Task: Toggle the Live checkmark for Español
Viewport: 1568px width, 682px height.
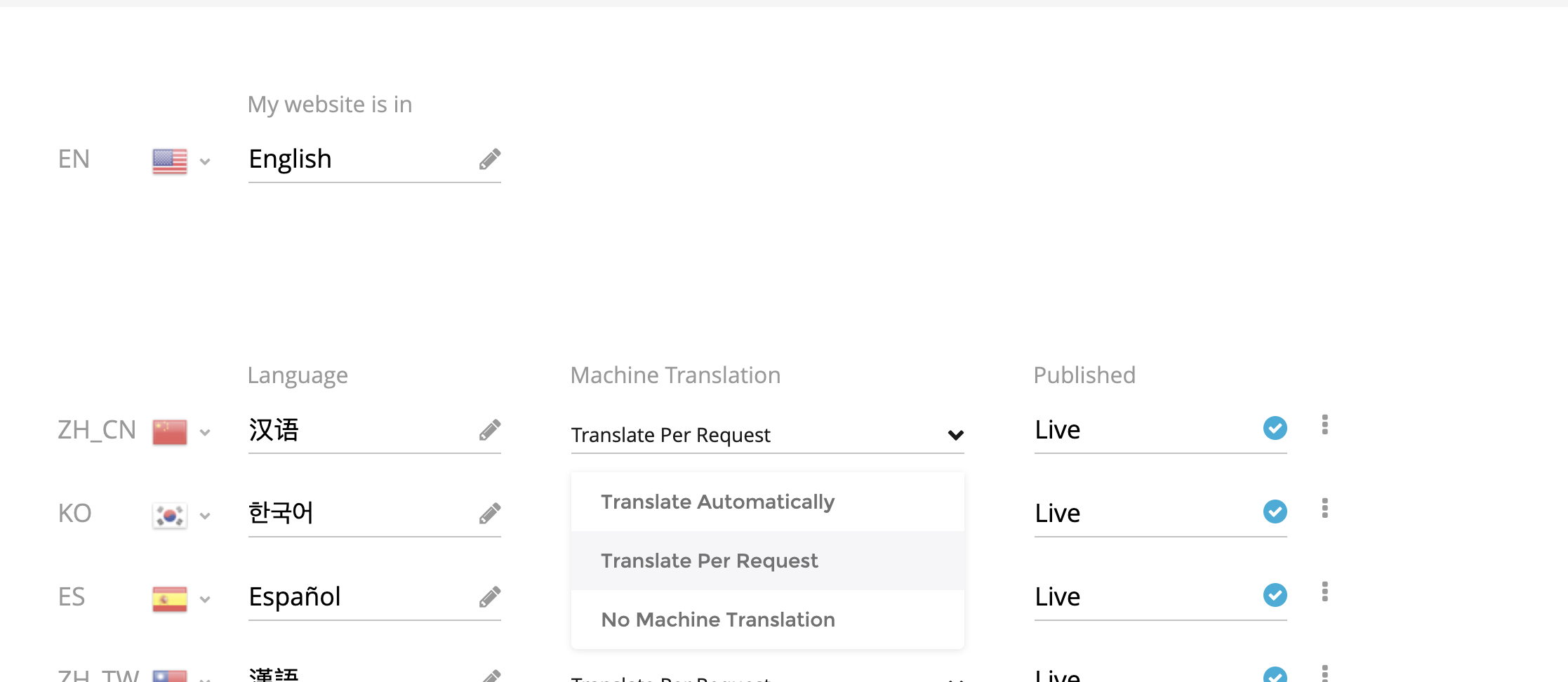Action: (1275, 595)
